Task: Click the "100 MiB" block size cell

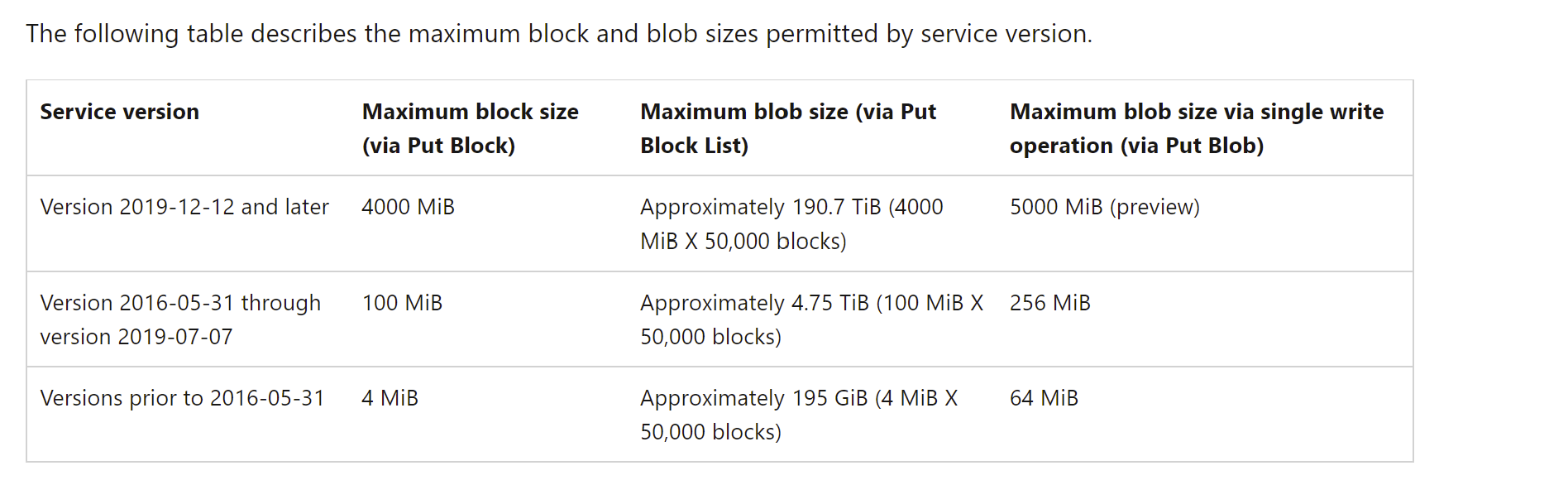Action: [402, 303]
